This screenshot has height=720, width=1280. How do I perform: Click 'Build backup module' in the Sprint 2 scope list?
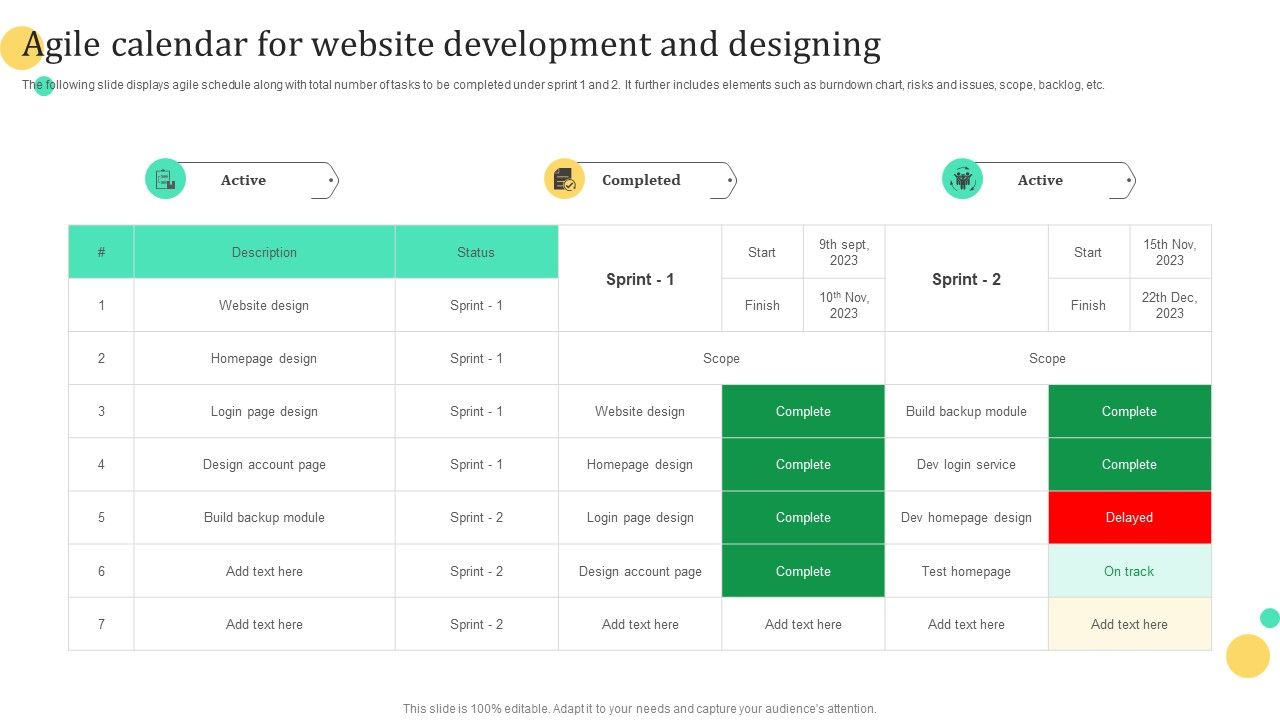[966, 411]
